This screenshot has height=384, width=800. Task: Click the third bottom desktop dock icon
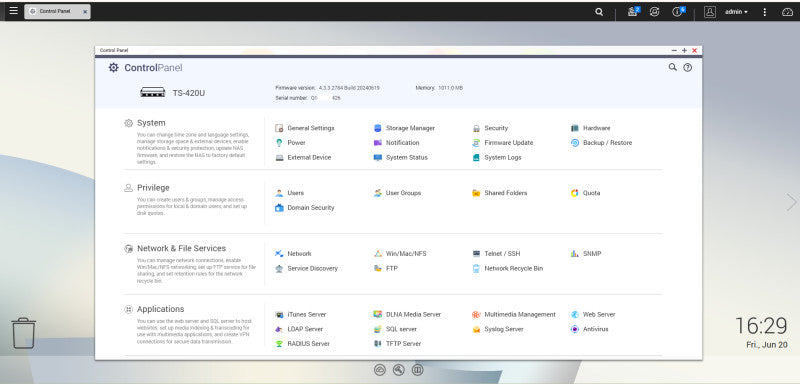click(x=417, y=370)
